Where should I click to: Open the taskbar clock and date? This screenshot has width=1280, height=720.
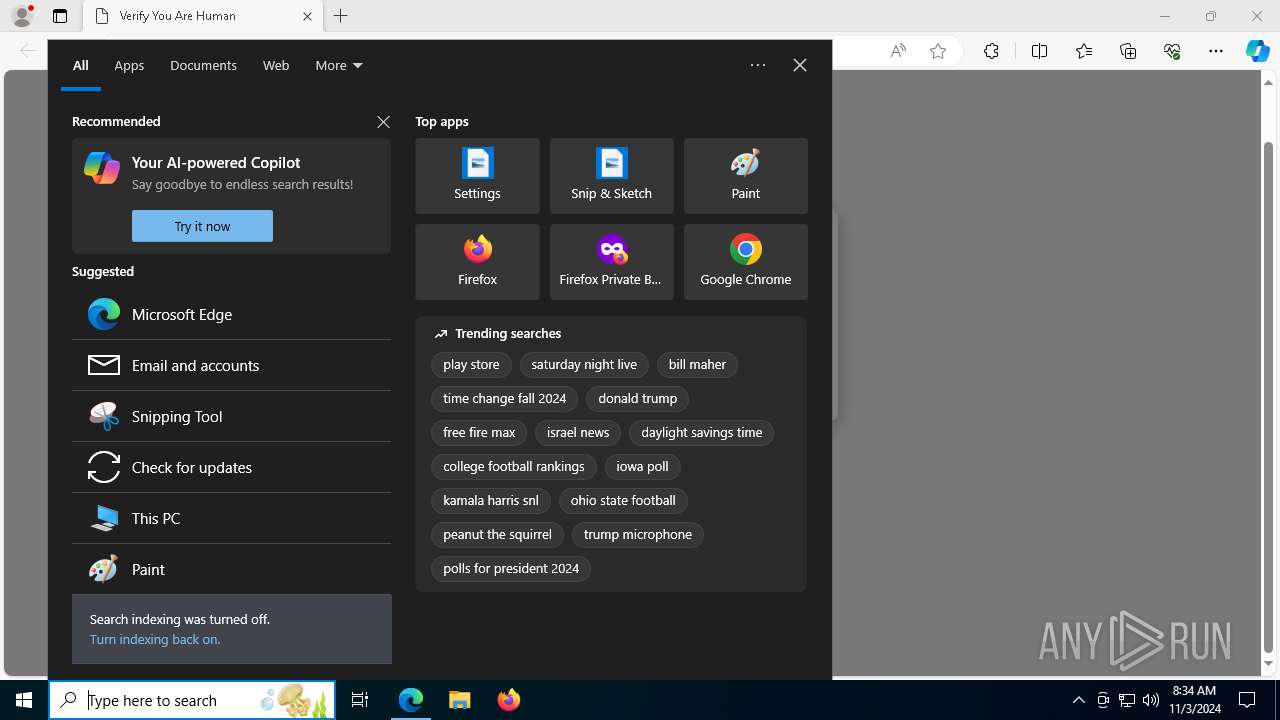point(1194,700)
